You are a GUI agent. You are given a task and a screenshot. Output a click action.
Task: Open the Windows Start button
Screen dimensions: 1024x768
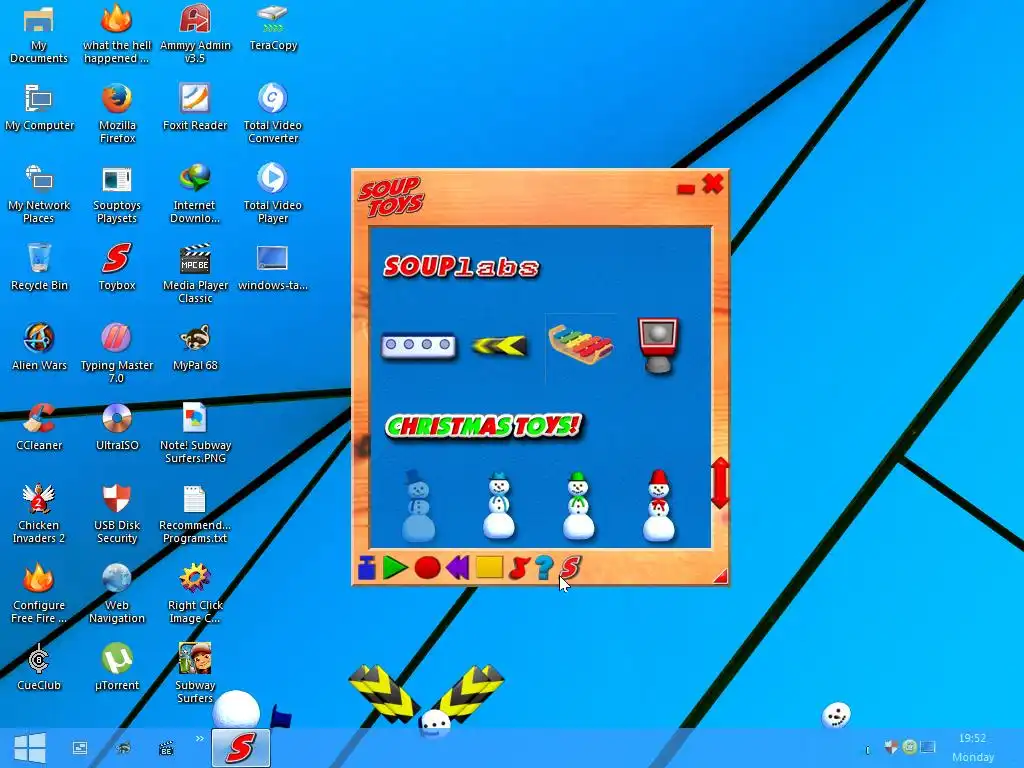click(29, 748)
